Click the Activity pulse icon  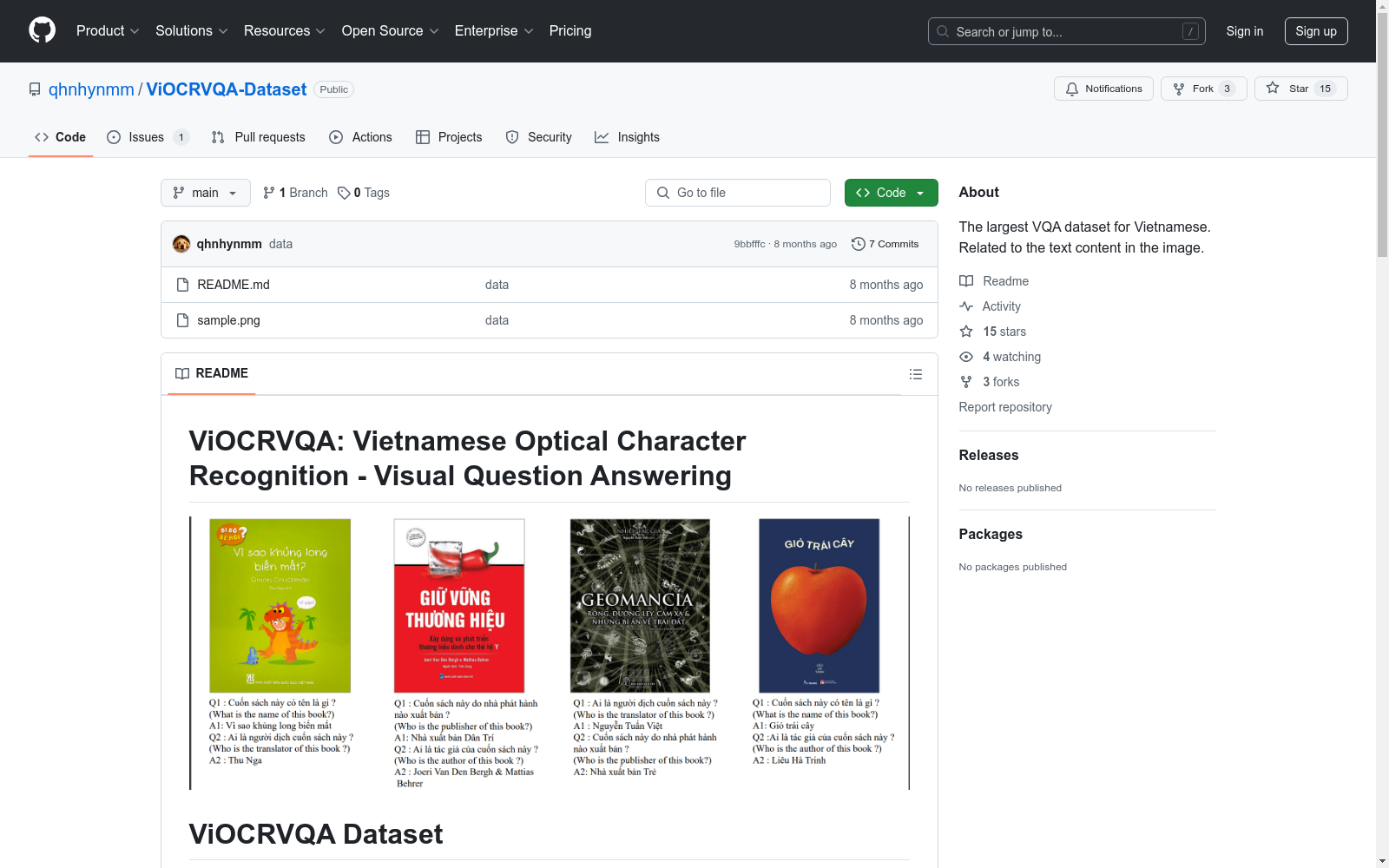pos(966,306)
